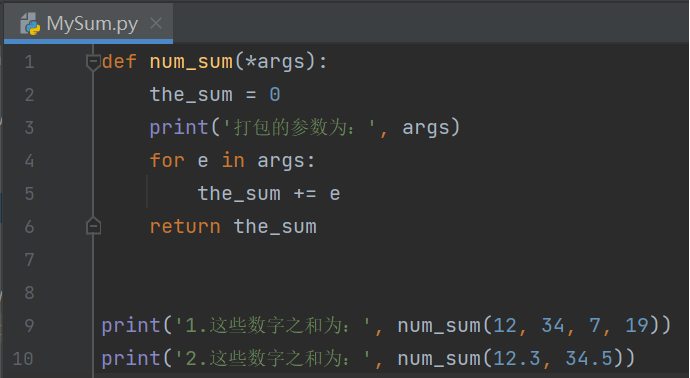Click the number 19 on line 9

click(636, 326)
